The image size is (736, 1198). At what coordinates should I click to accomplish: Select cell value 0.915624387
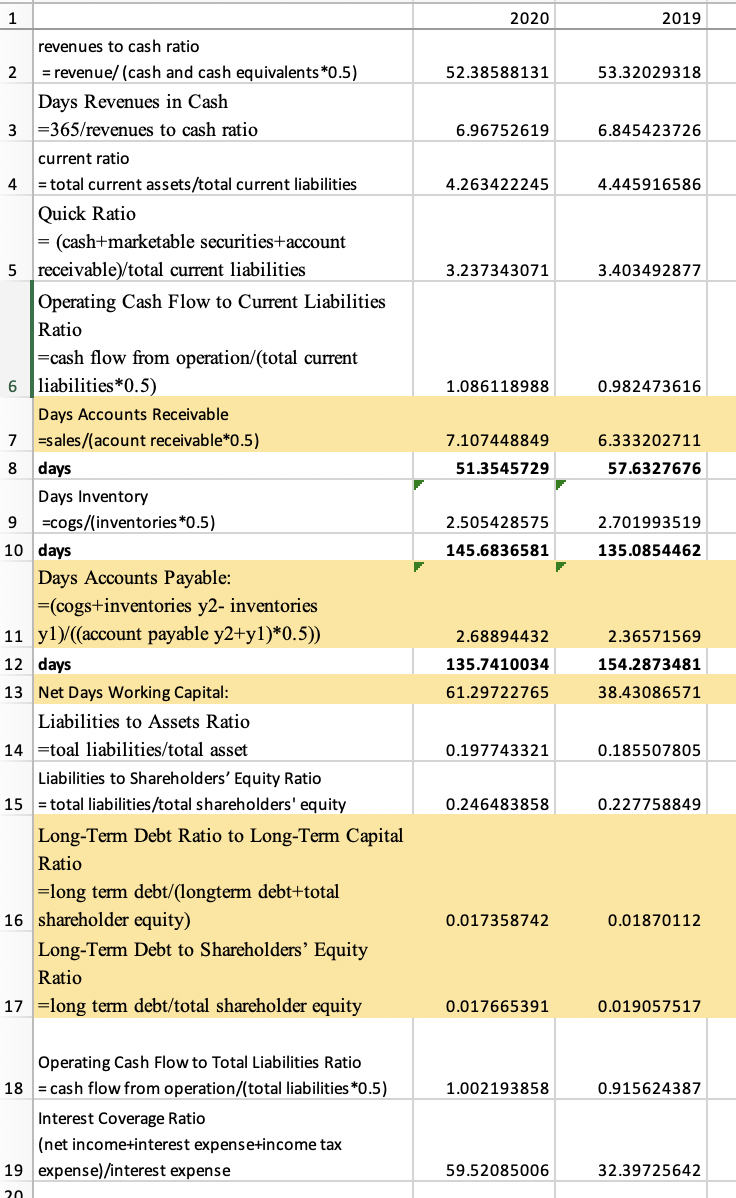click(x=631, y=1059)
